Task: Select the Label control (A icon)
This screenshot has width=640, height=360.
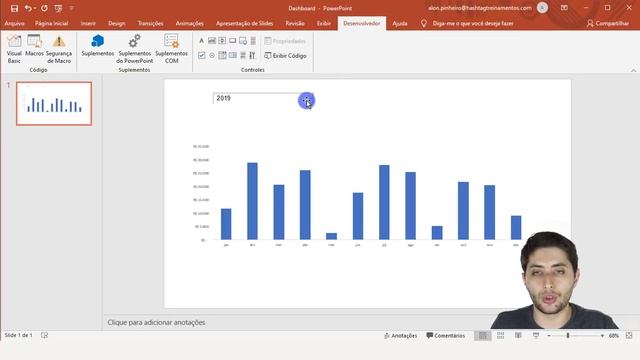Action: click(201, 41)
